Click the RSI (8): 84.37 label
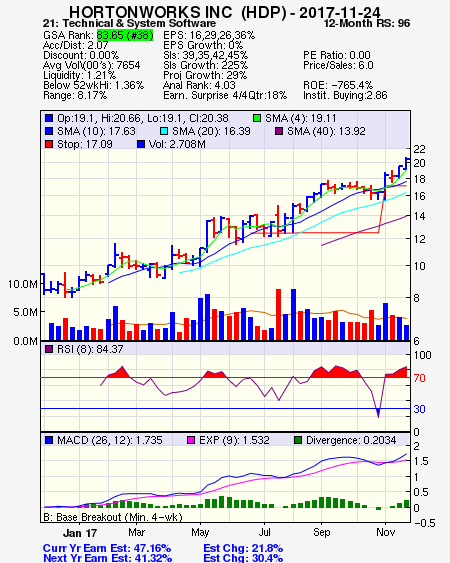Image resolution: width=450 pixels, height=563 pixels. click(x=90, y=349)
